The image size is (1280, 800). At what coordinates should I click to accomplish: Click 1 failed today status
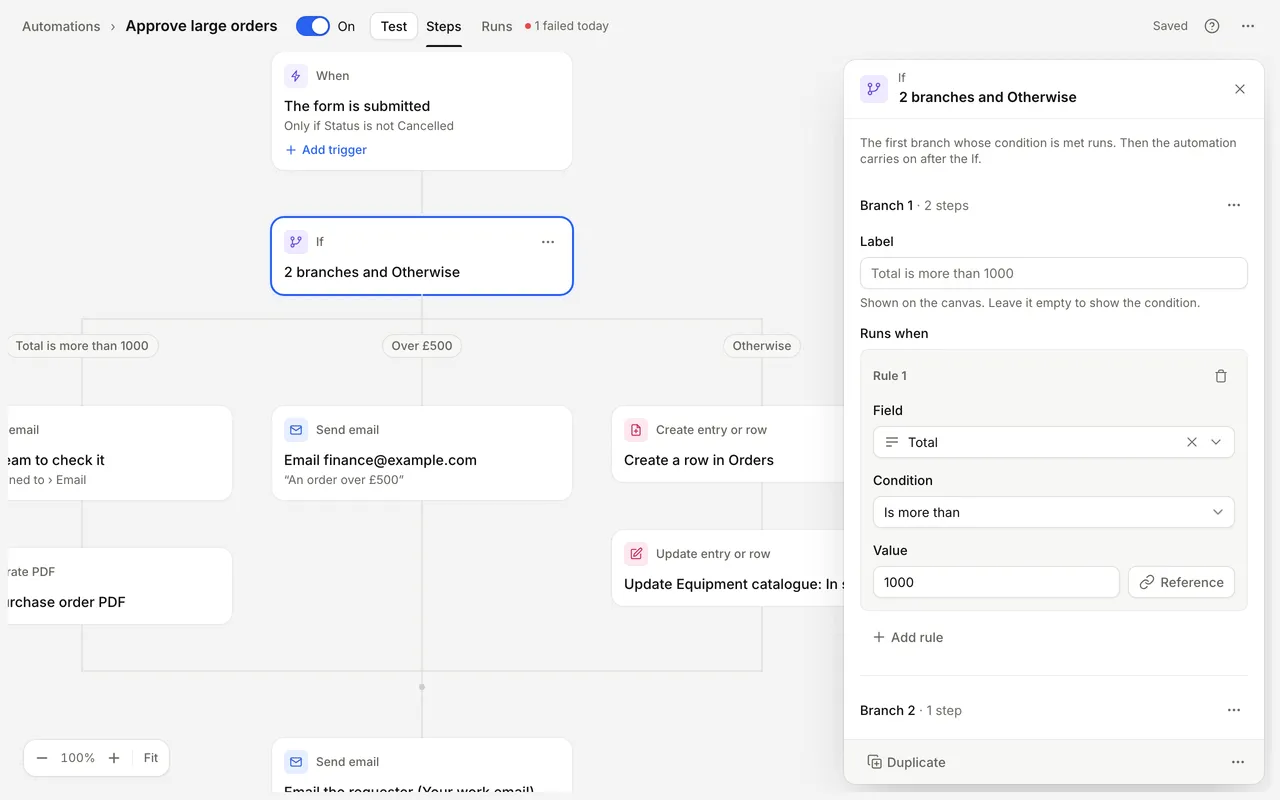(567, 26)
